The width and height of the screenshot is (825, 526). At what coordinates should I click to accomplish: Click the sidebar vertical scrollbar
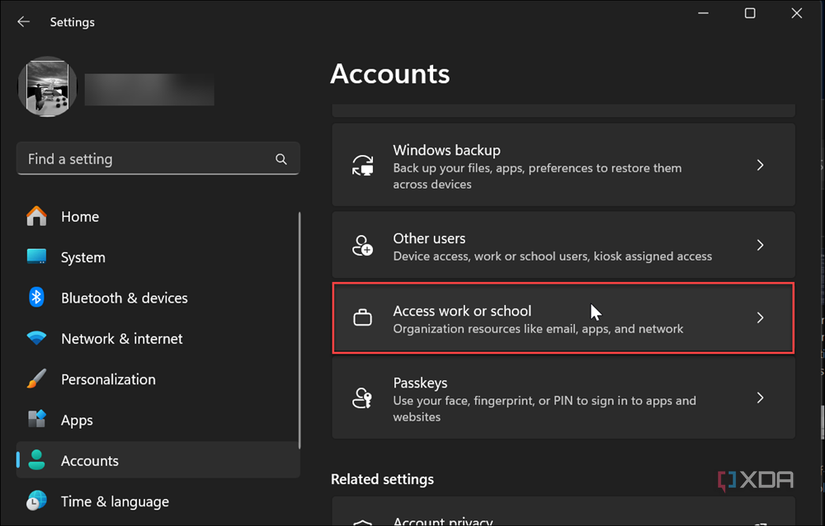click(x=299, y=330)
